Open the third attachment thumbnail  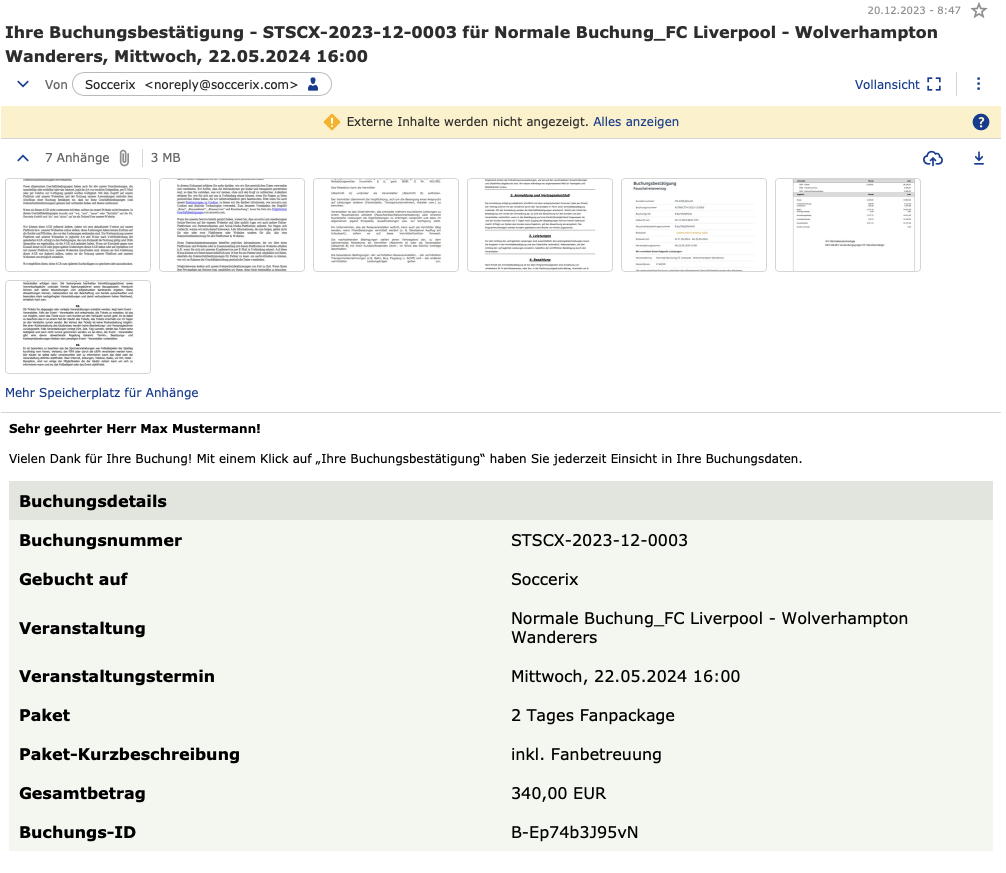386,225
